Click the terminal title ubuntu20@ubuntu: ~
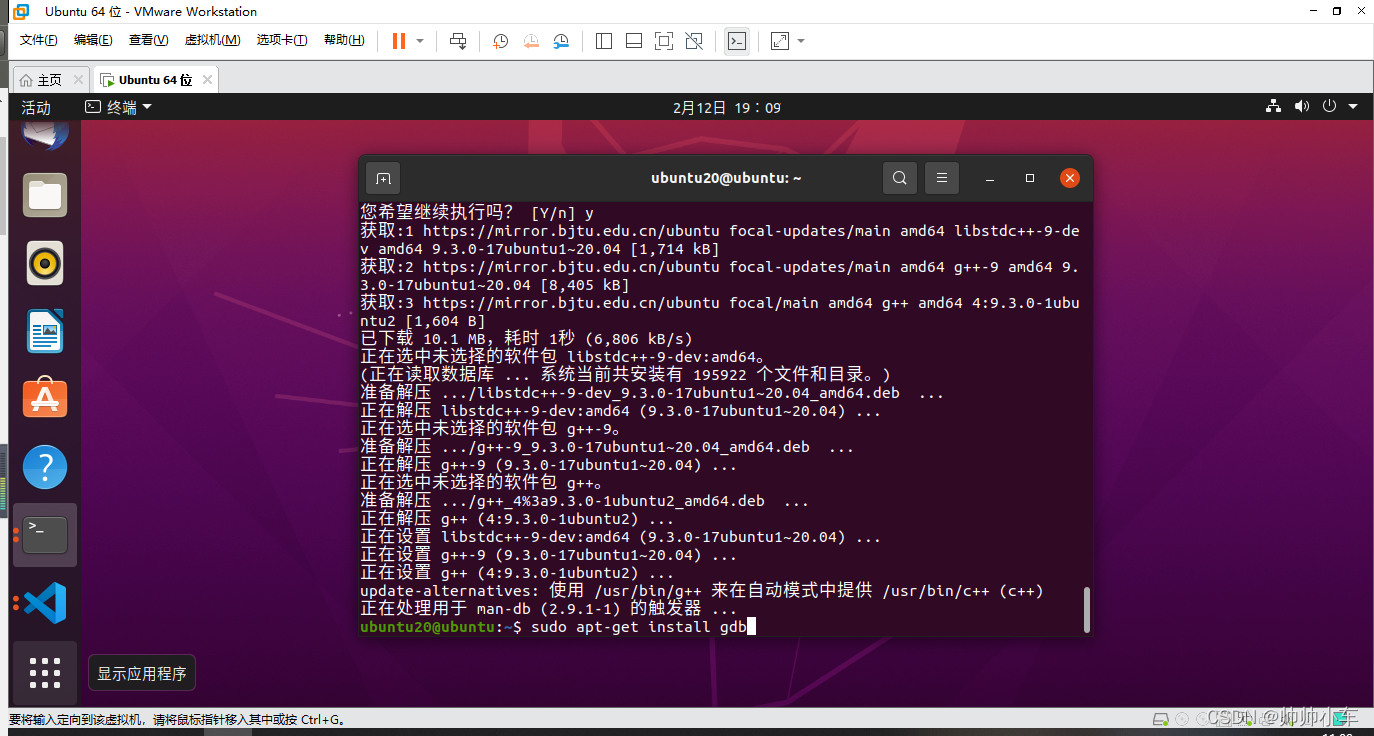This screenshot has width=1374, height=736. 726,178
